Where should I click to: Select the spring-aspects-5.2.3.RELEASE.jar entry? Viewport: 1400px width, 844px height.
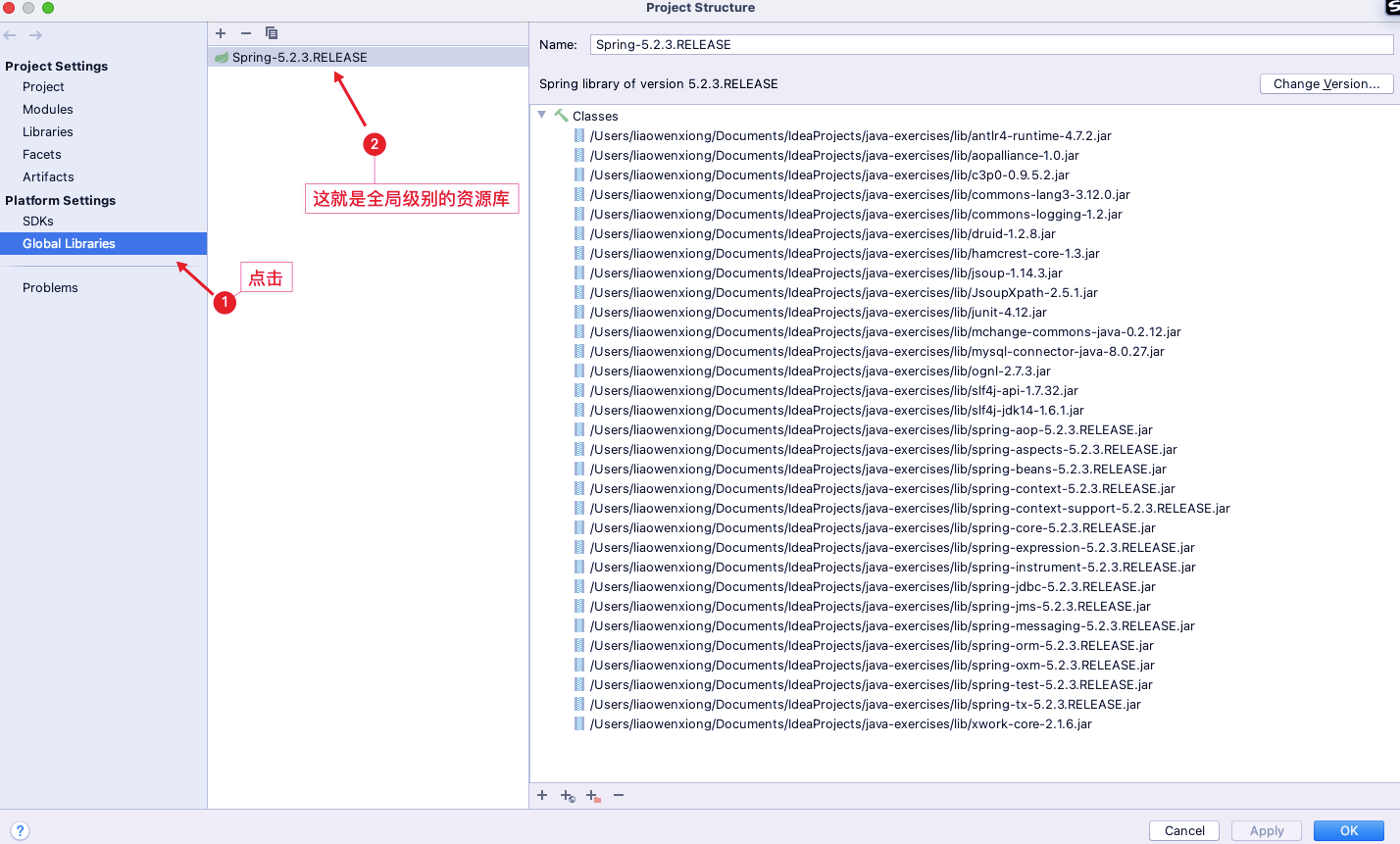pyautogui.click(x=883, y=450)
